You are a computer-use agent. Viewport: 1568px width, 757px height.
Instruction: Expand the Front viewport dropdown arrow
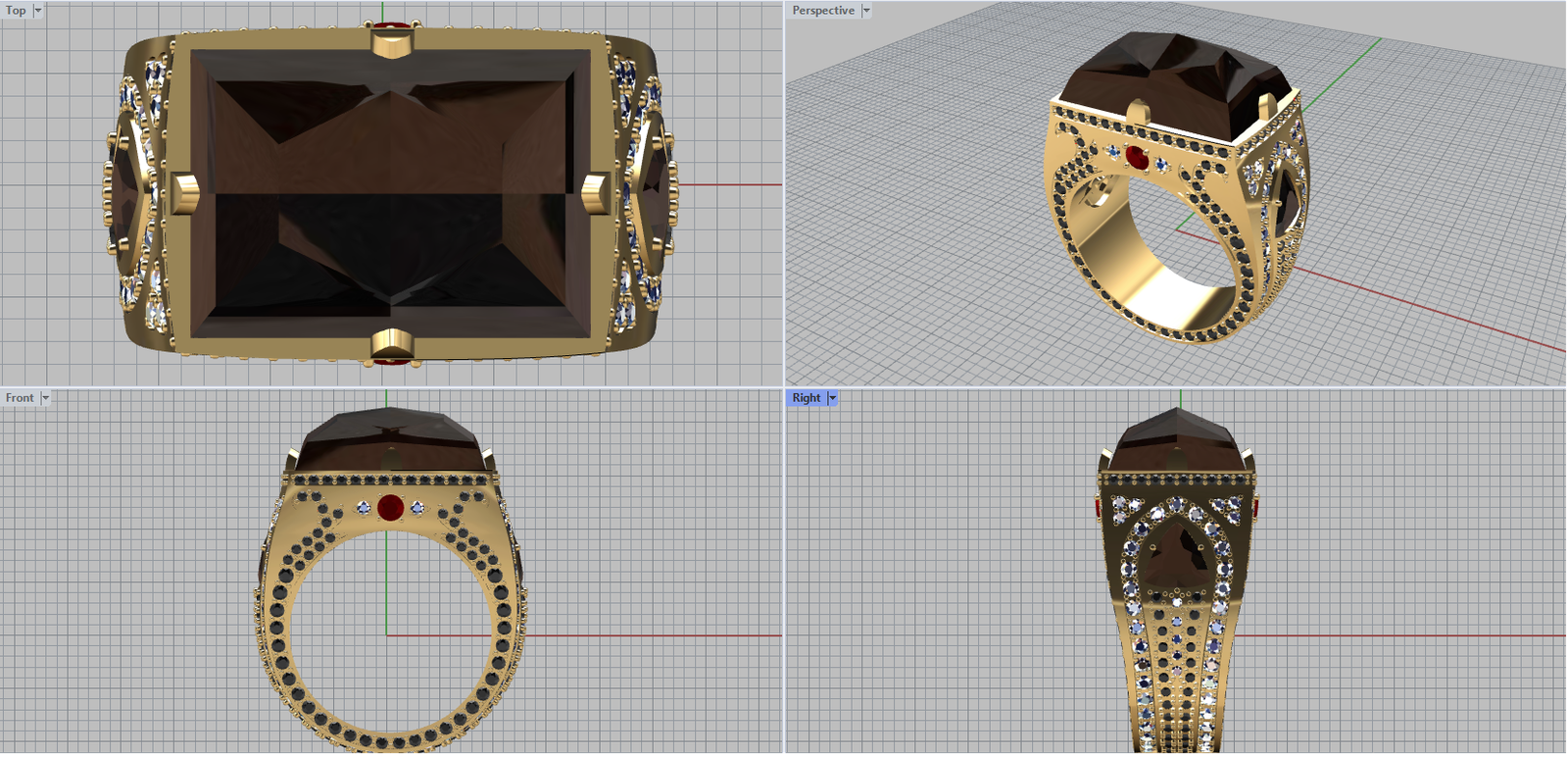[45, 398]
